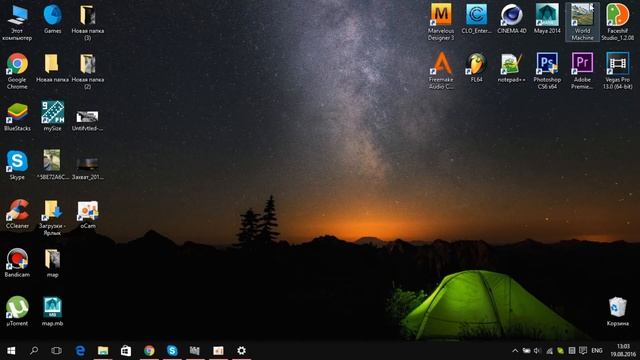640x360 pixels.
Task: Select the CLO_Enter desktop shortcut
Action: coord(476,19)
